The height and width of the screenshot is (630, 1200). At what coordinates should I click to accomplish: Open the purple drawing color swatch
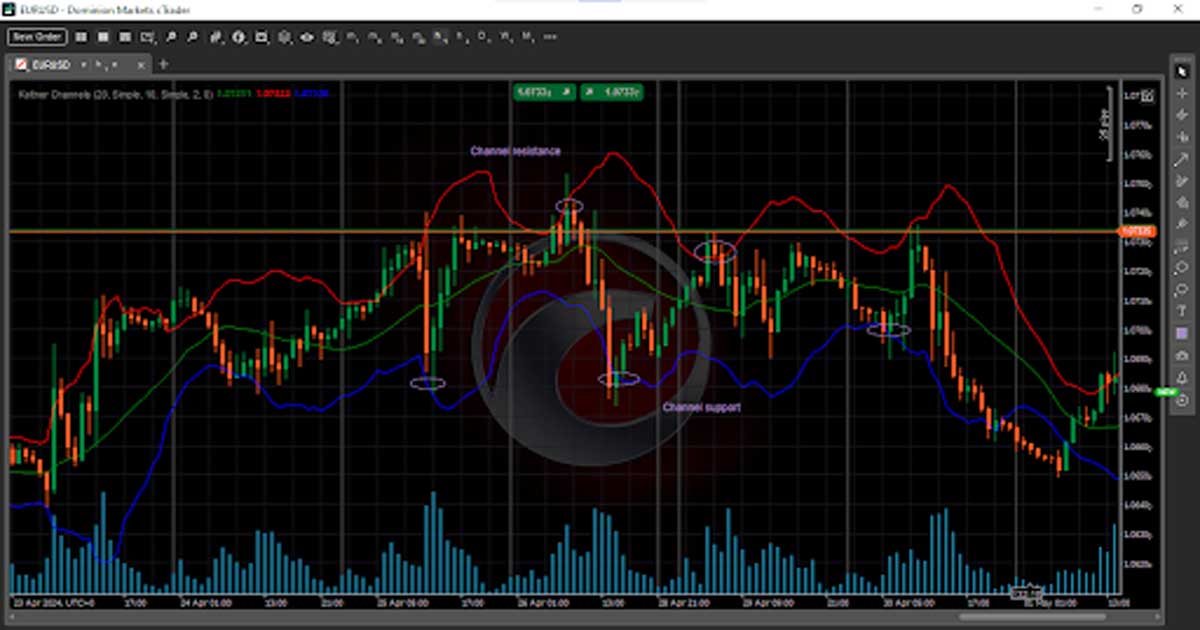point(1182,334)
